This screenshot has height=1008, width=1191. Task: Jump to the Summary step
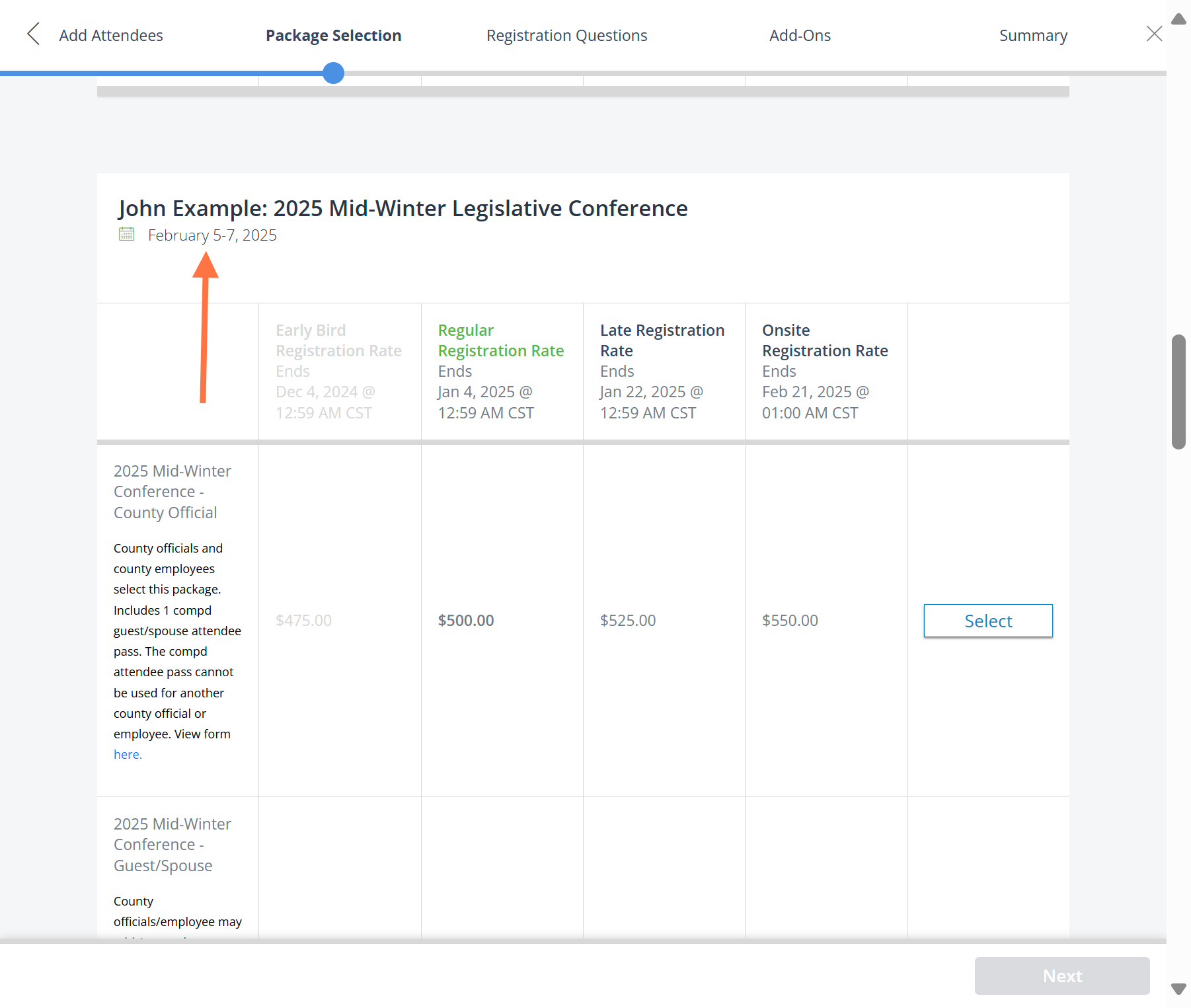click(1033, 35)
